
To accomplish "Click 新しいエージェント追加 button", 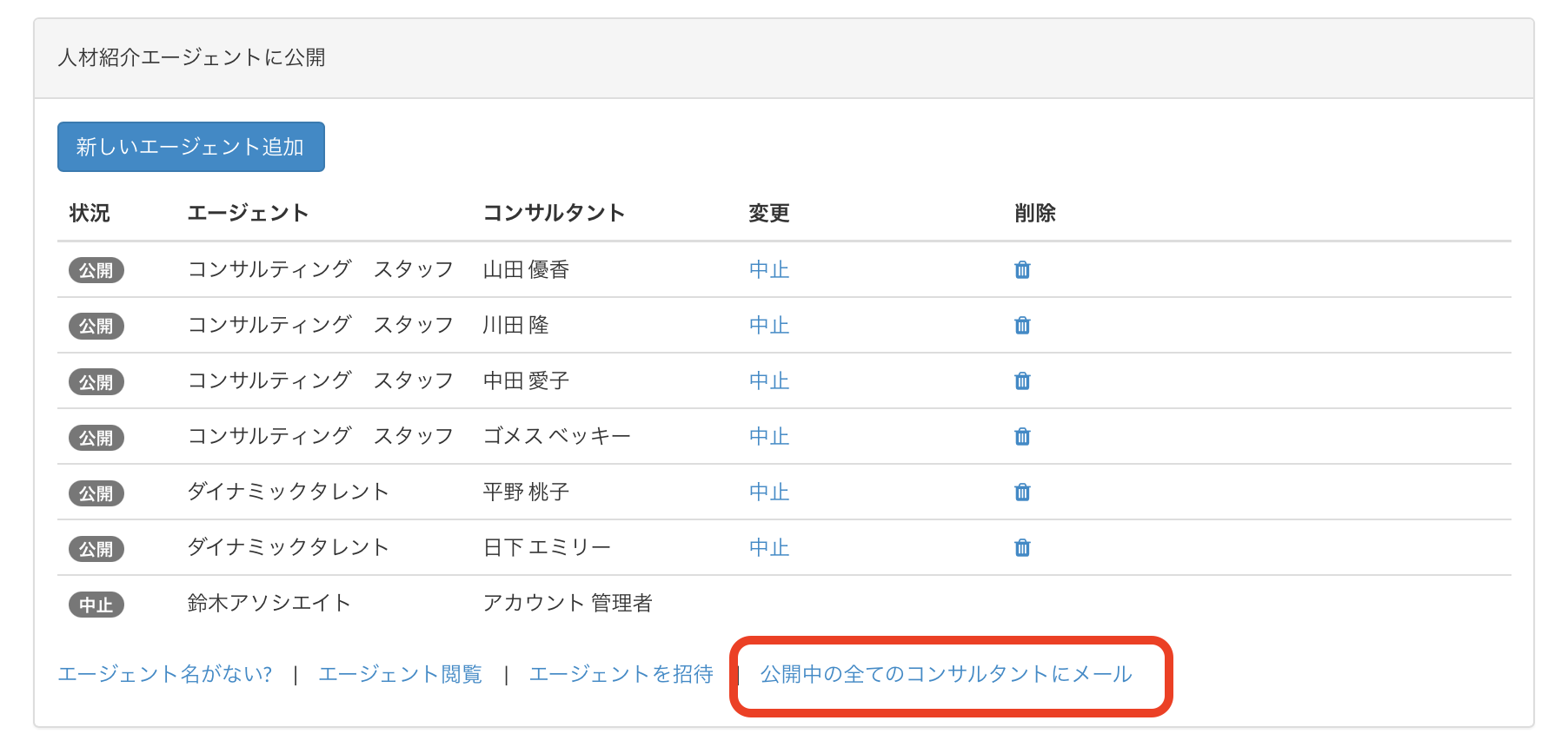I will [x=190, y=147].
